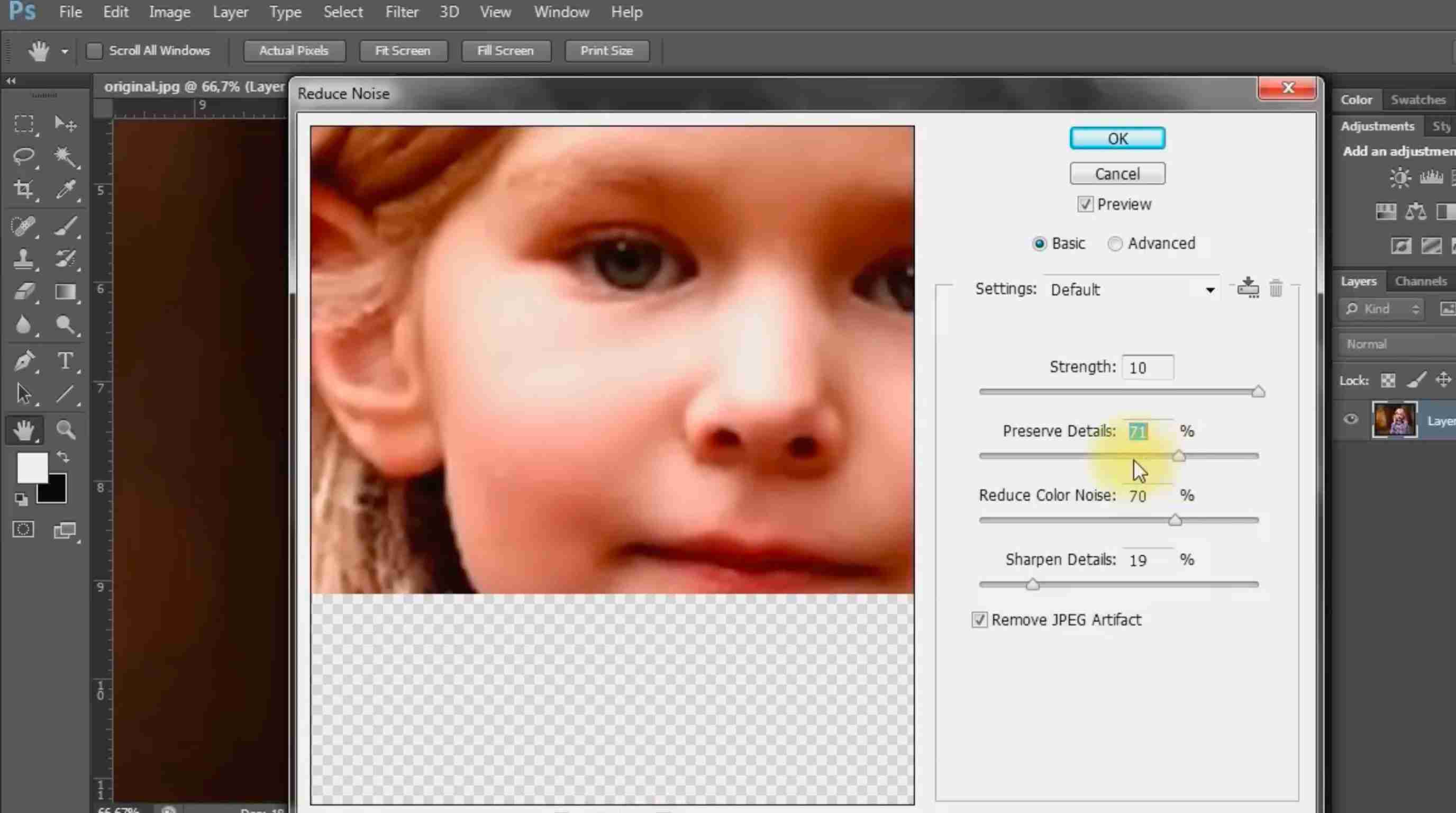Lock transparent pixels of layer
This screenshot has height=813, width=1456.
click(1388, 381)
